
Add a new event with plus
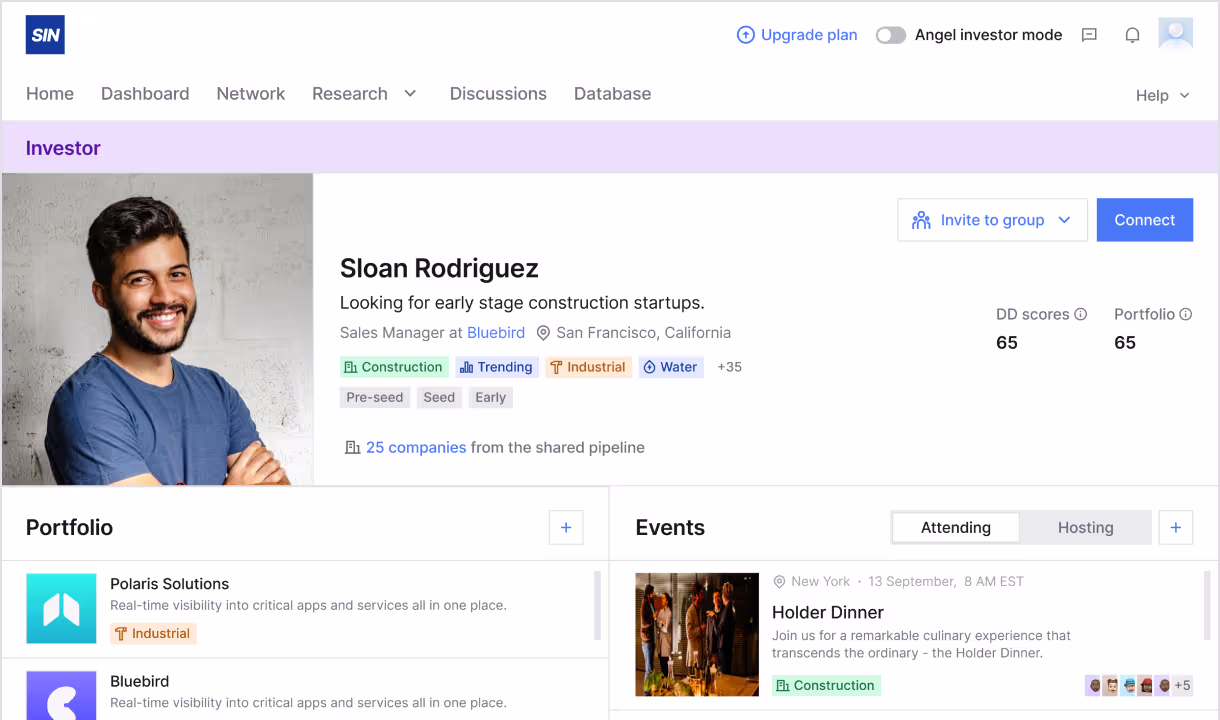coord(1175,527)
